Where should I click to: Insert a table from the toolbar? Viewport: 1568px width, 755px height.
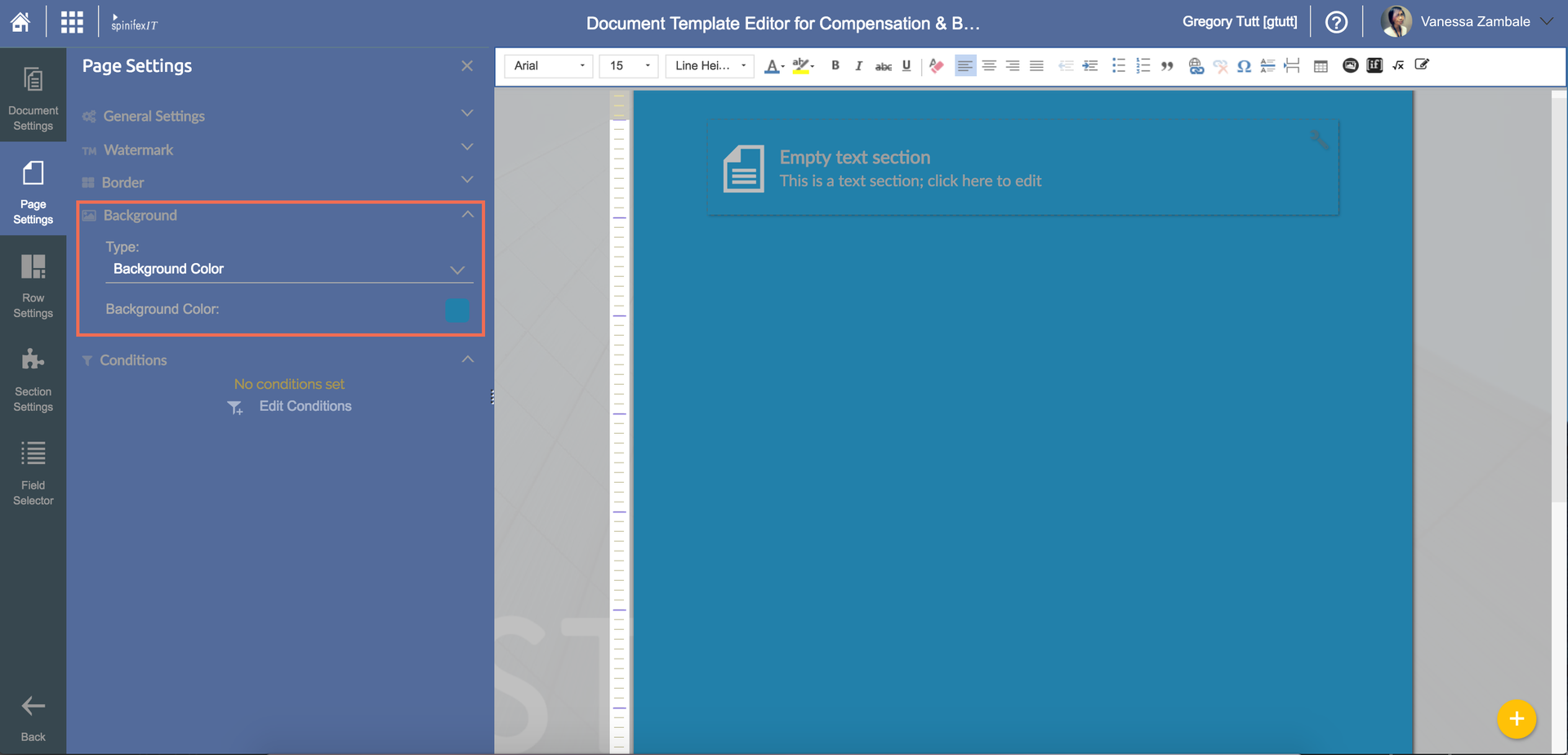click(x=1320, y=66)
